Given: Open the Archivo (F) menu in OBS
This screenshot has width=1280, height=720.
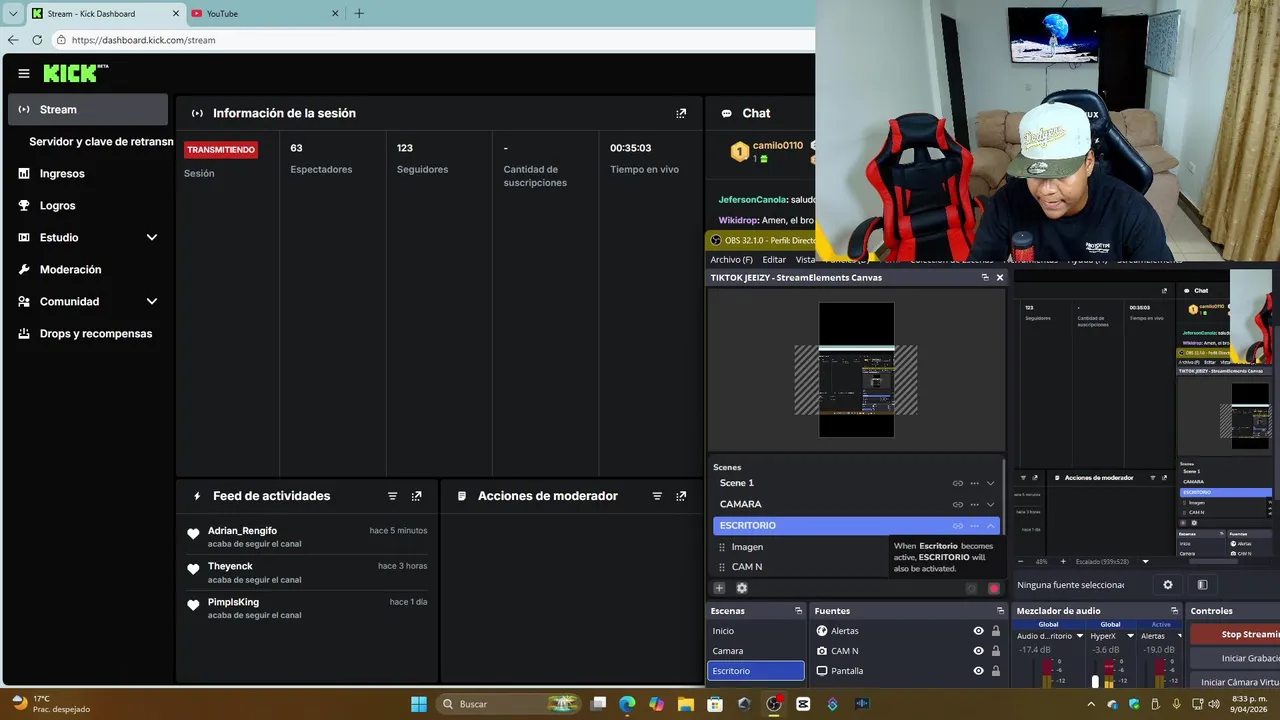Looking at the screenshot, I should pyautogui.click(x=731, y=260).
